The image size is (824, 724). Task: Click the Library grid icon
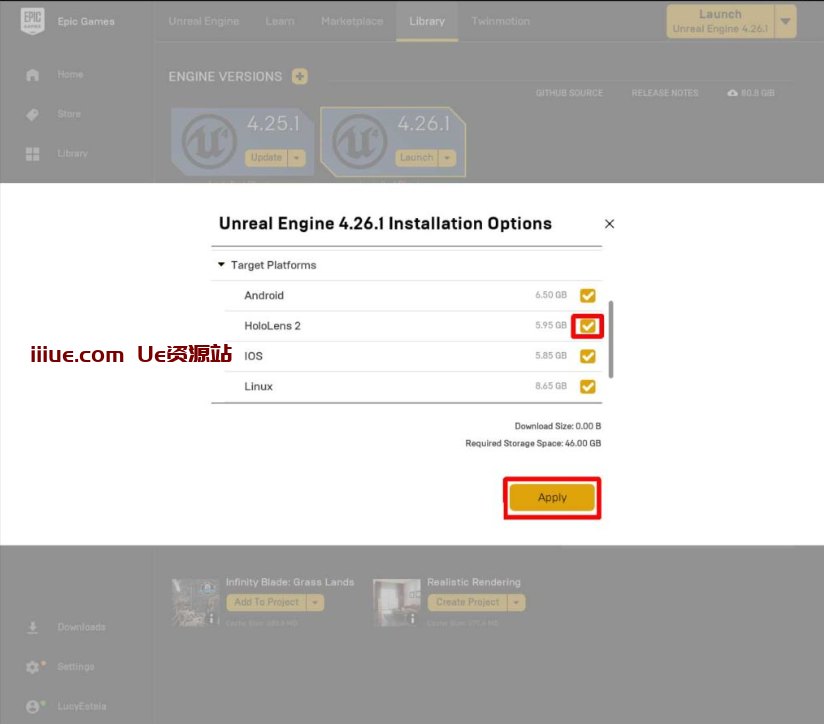tap(33, 154)
